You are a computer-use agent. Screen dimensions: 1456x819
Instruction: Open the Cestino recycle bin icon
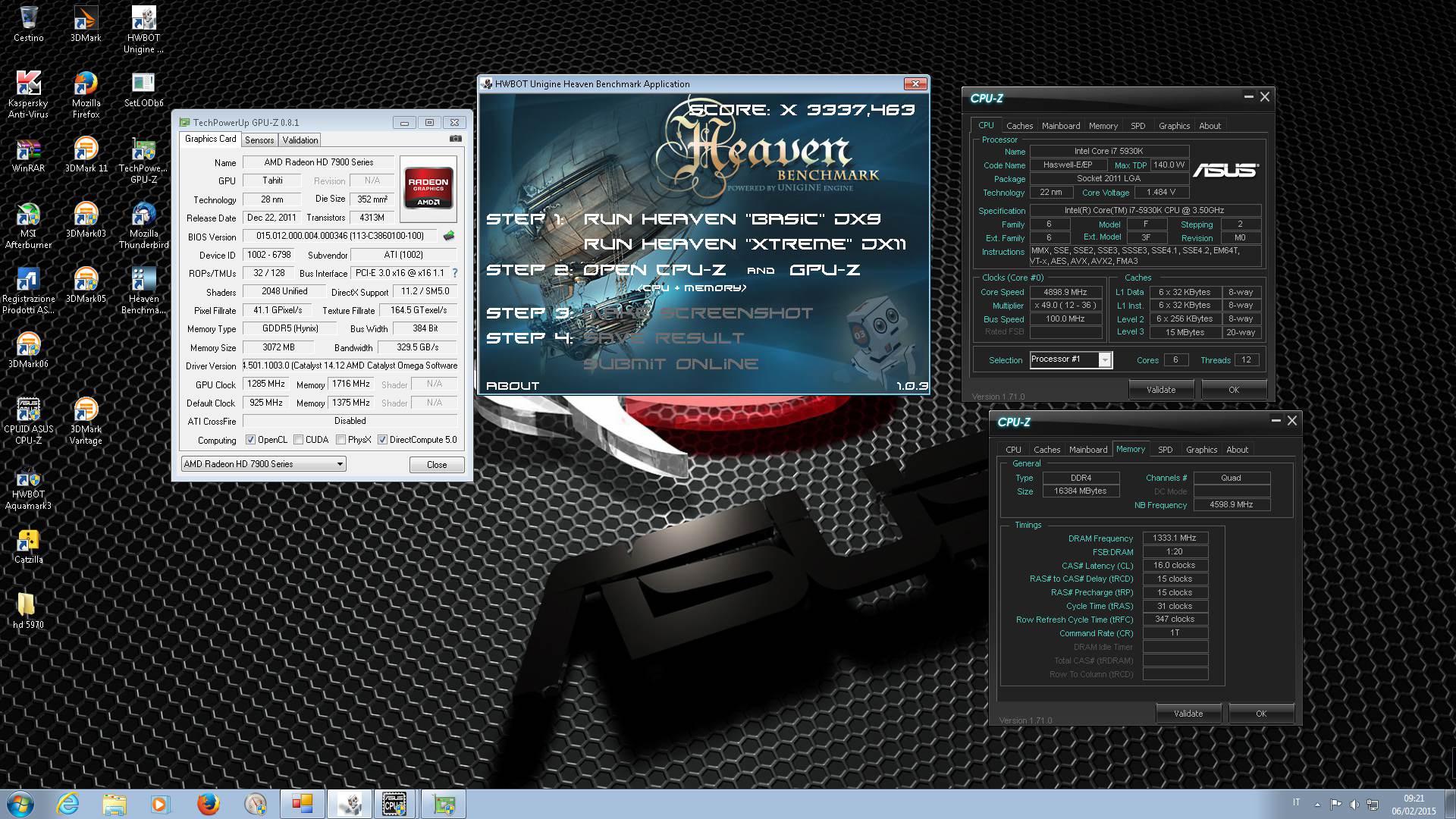point(29,24)
